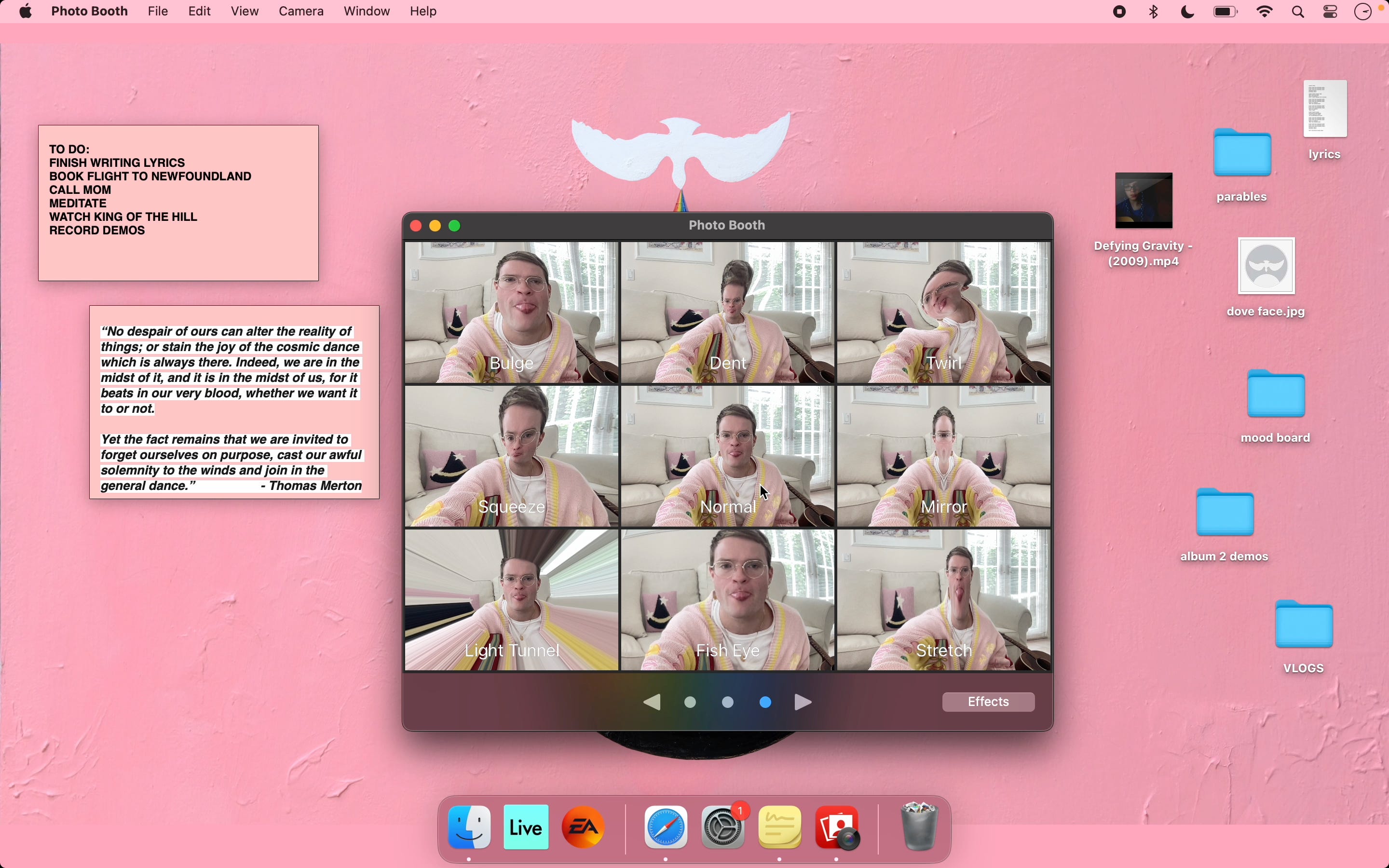Select the dove face.jpg file

(x=1266, y=266)
